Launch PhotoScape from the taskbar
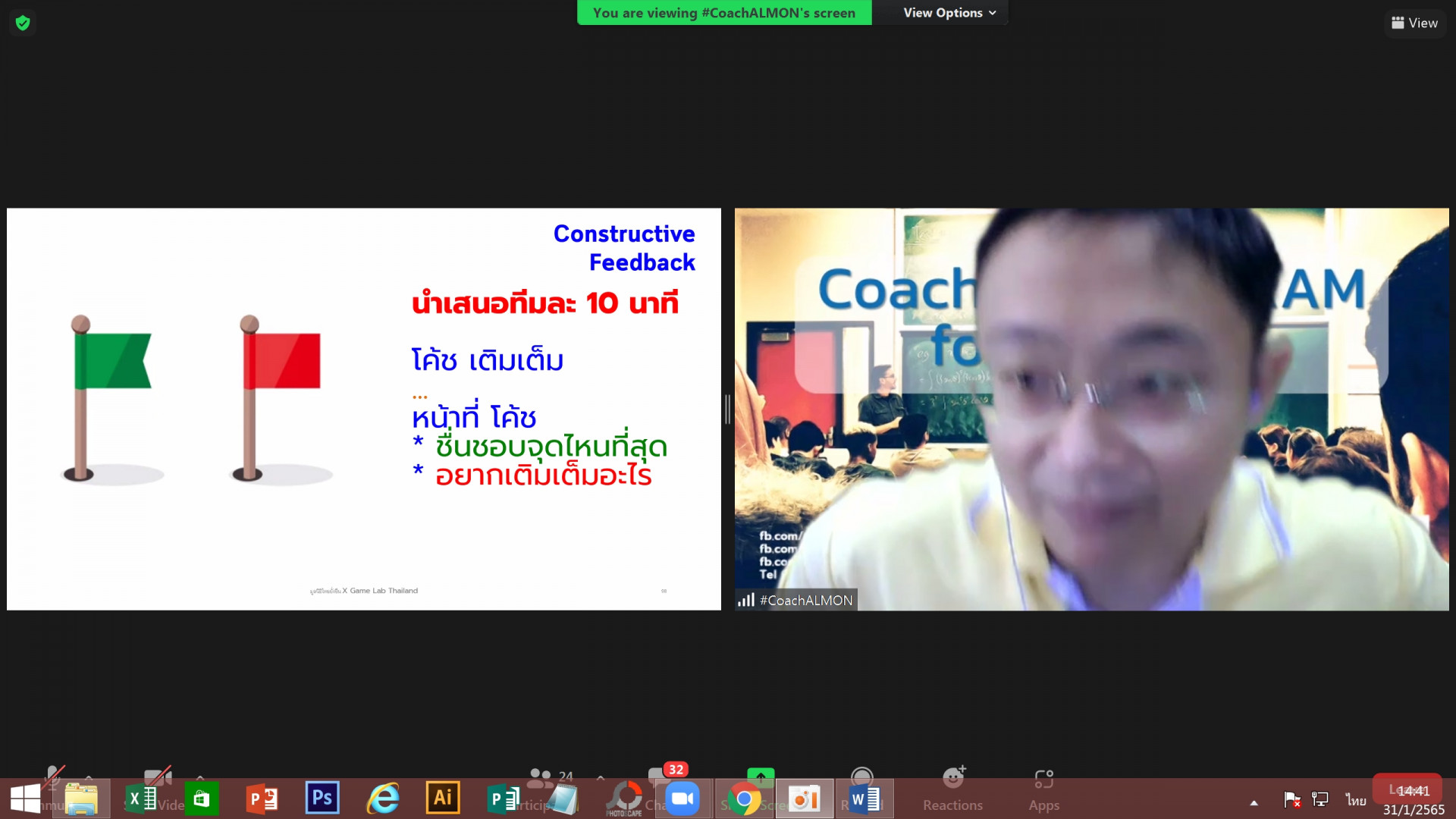1456x819 pixels. 624,799
